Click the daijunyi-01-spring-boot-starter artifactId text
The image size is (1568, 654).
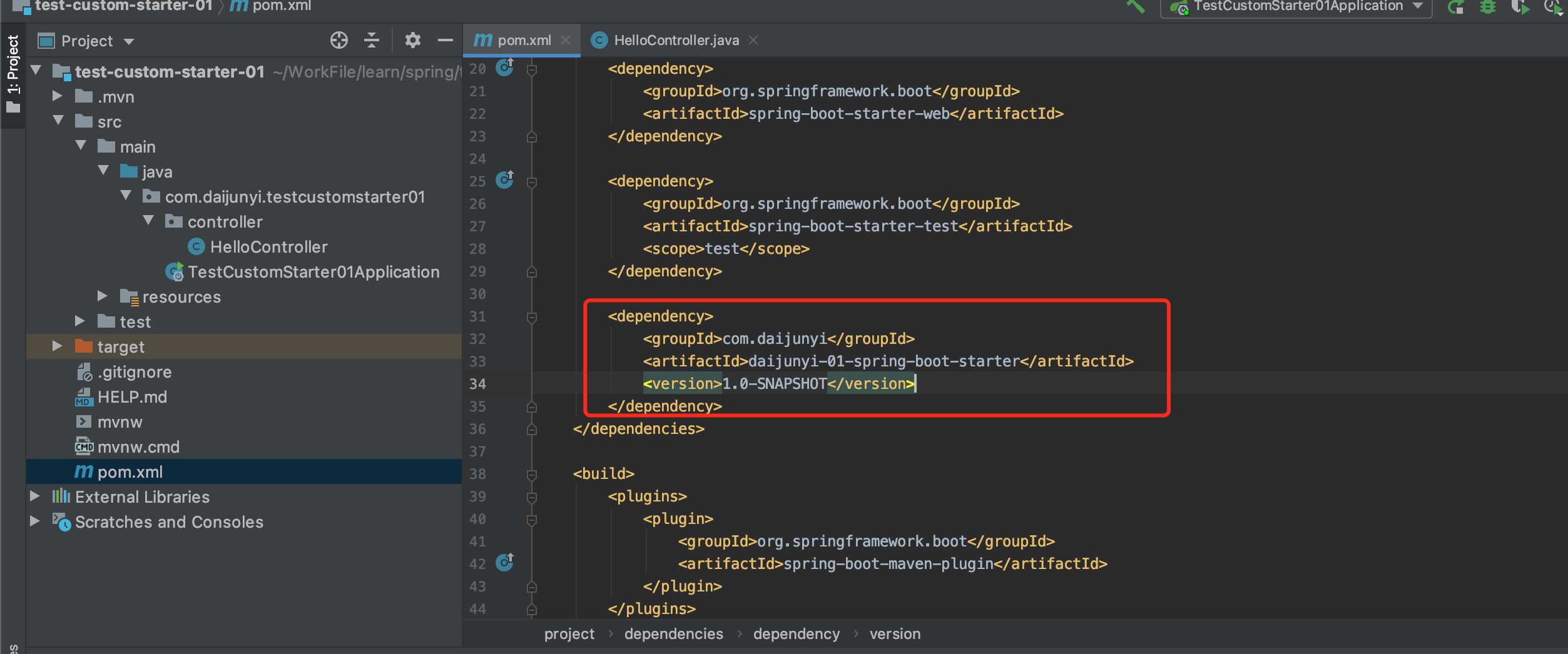tap(884, 361)
